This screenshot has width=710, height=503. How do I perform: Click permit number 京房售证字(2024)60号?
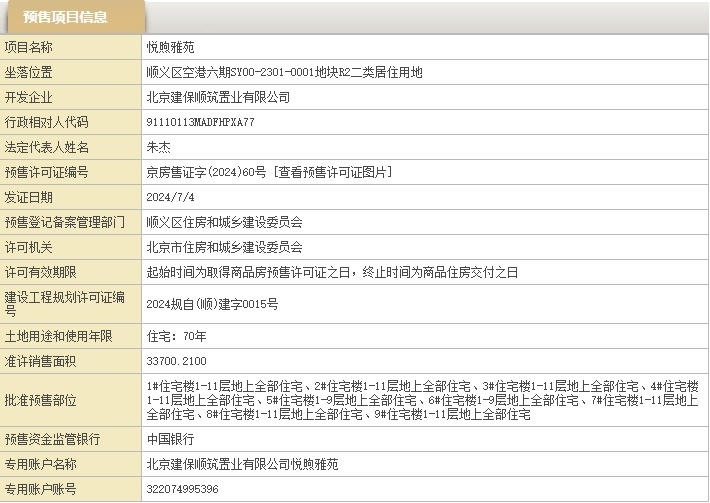pos(206,172)
